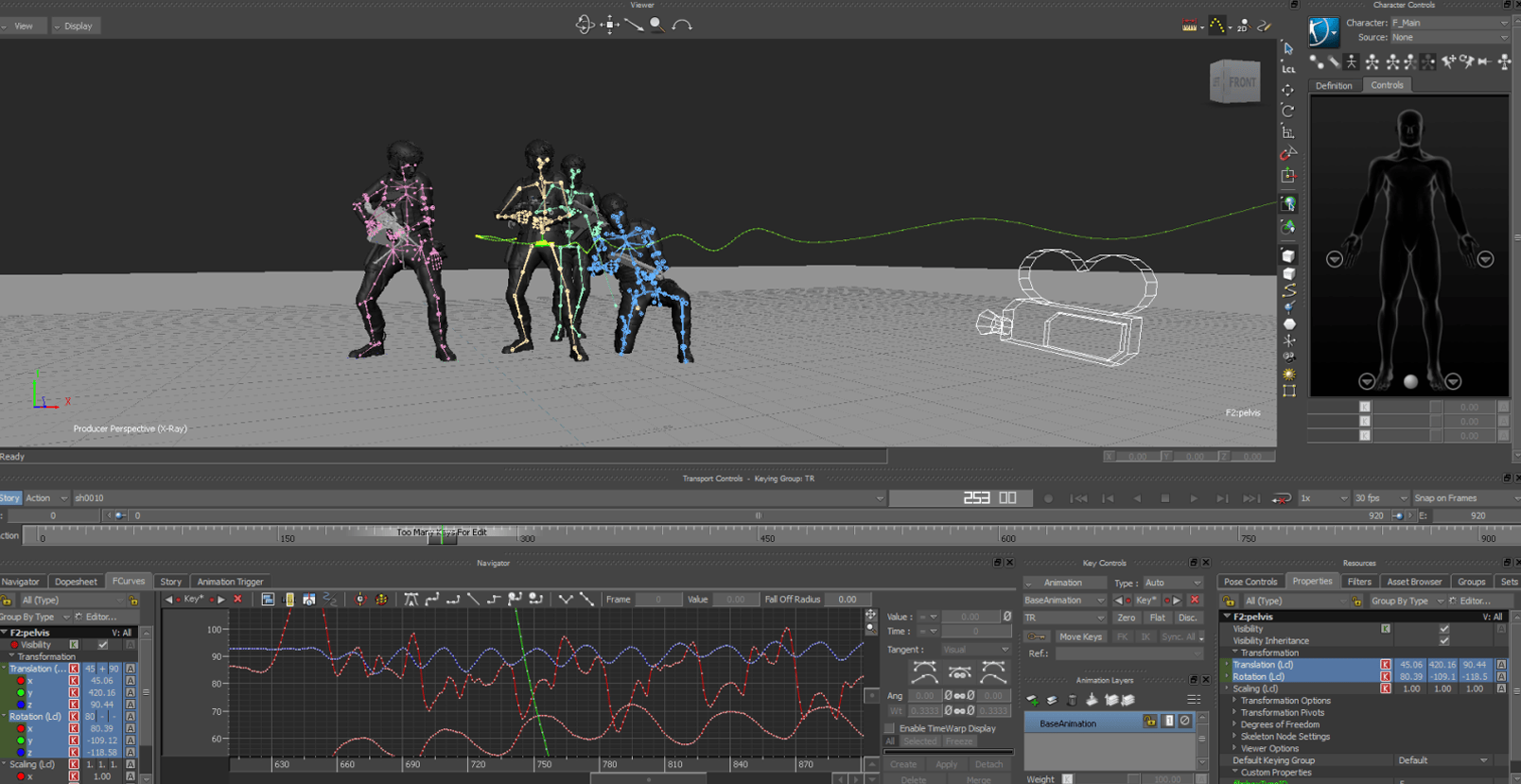Toggle the Visibility checkbox for F2:pelvis
Viewport: 1521px width, 784px height.
(x=103, y=645)
